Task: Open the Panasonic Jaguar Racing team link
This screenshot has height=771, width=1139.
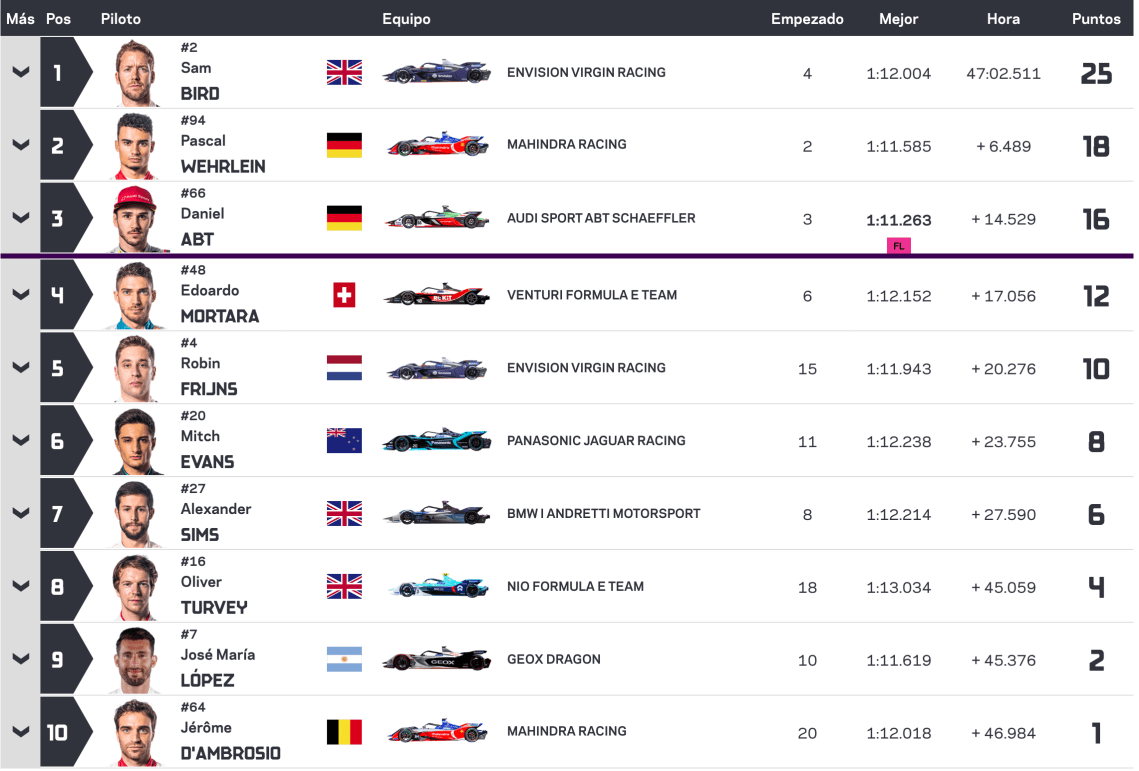Action: (x=596, y=440)
